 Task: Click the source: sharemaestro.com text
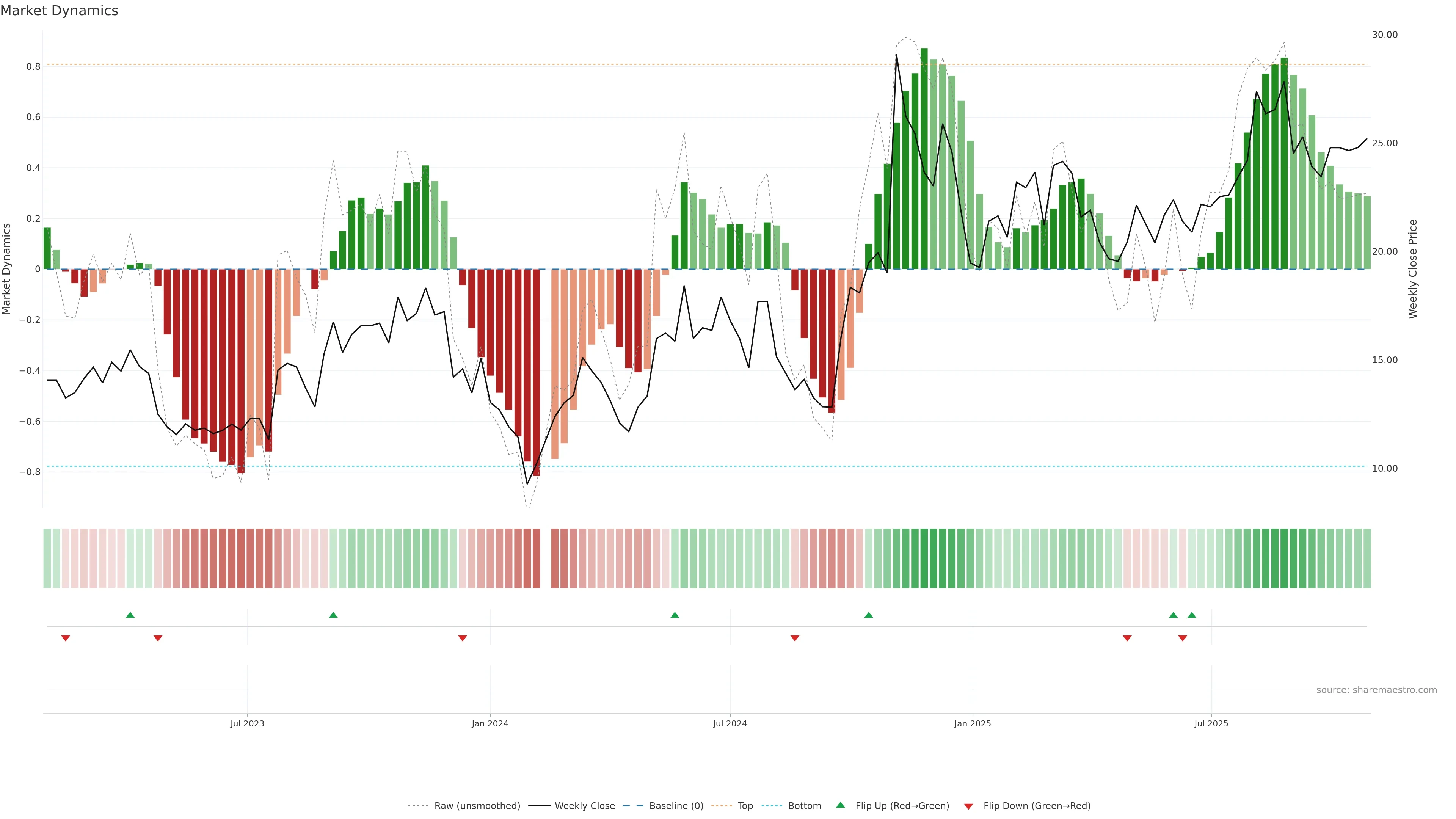(x=1376, y=690)
